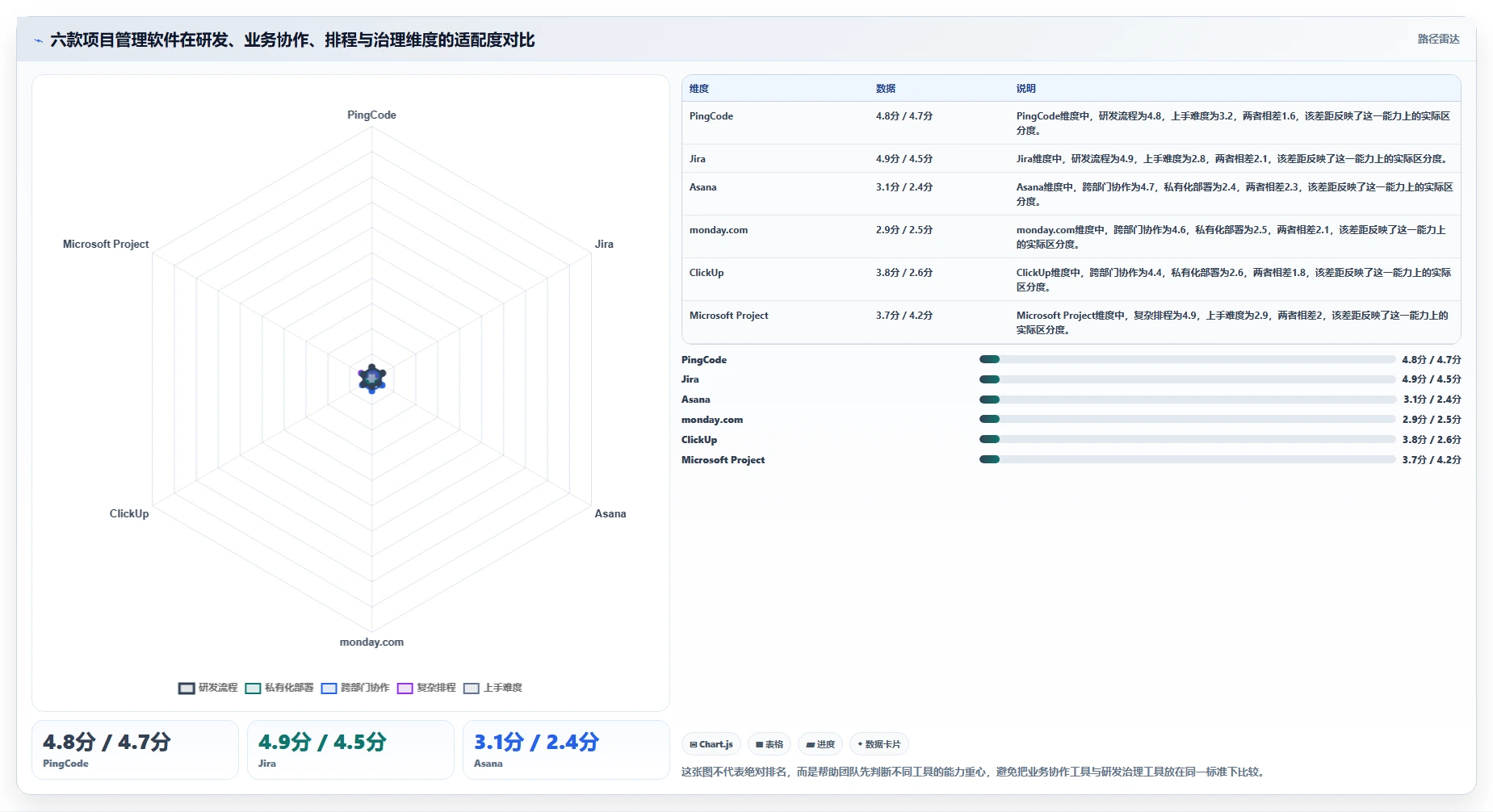
Task: Click the title icon before 六款项目管理软件
Action: pyautogui.click(x=38, y=40)
